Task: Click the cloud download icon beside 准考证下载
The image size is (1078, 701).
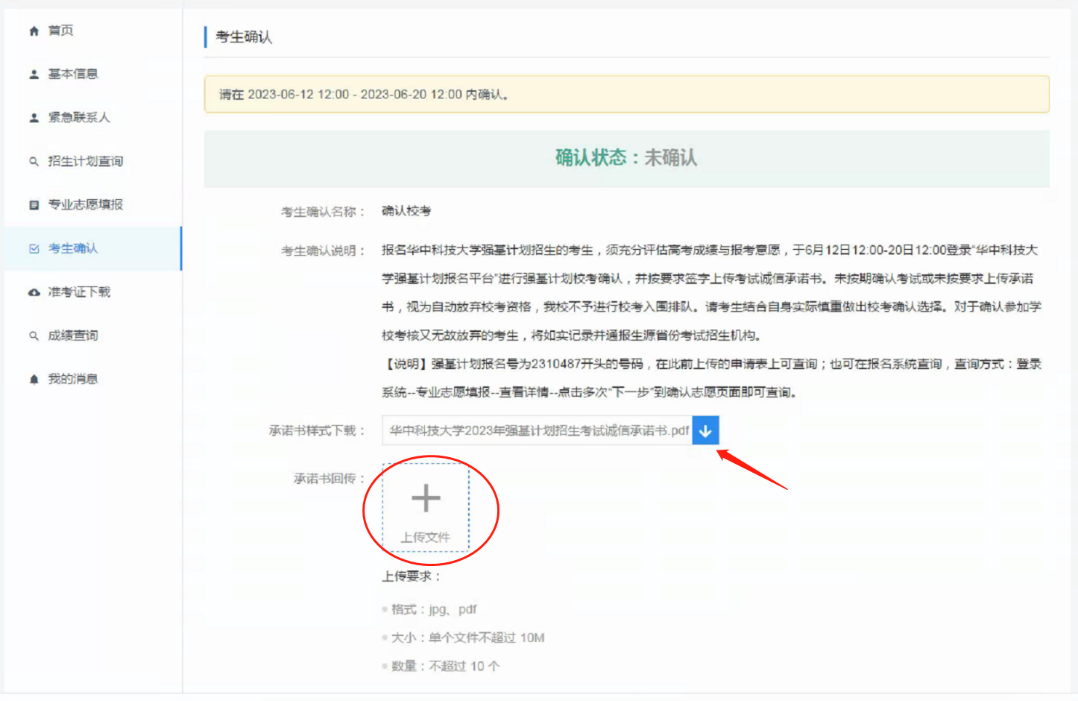Action: tap(34, 292)
